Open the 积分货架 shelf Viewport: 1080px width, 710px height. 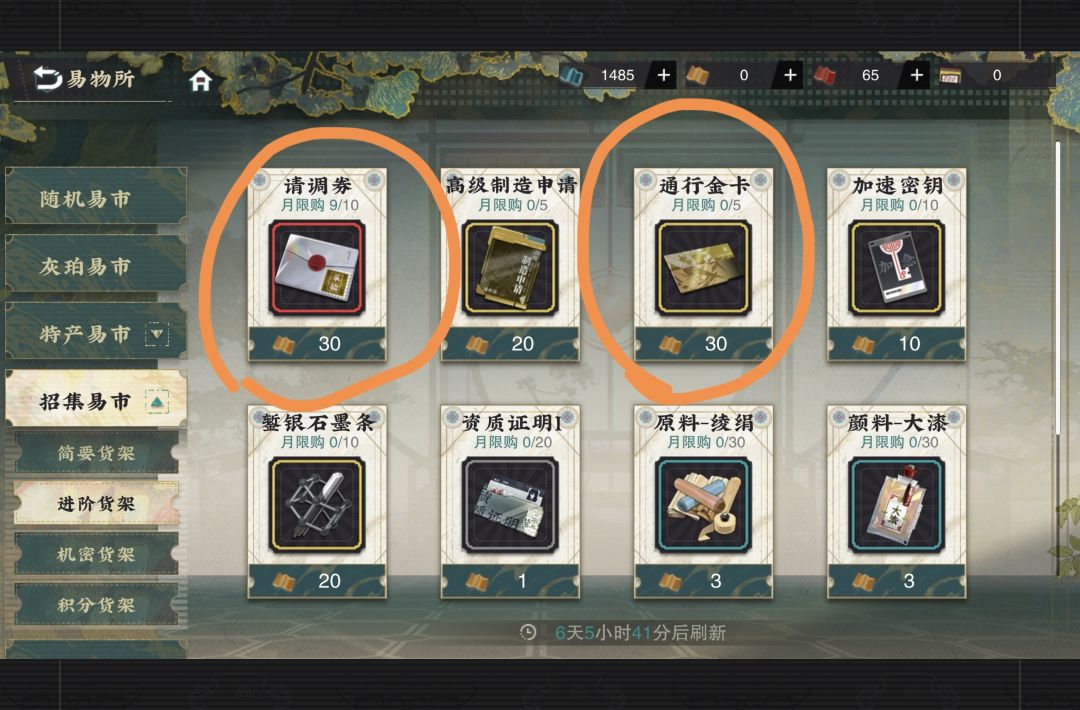[x=96, y=605]
